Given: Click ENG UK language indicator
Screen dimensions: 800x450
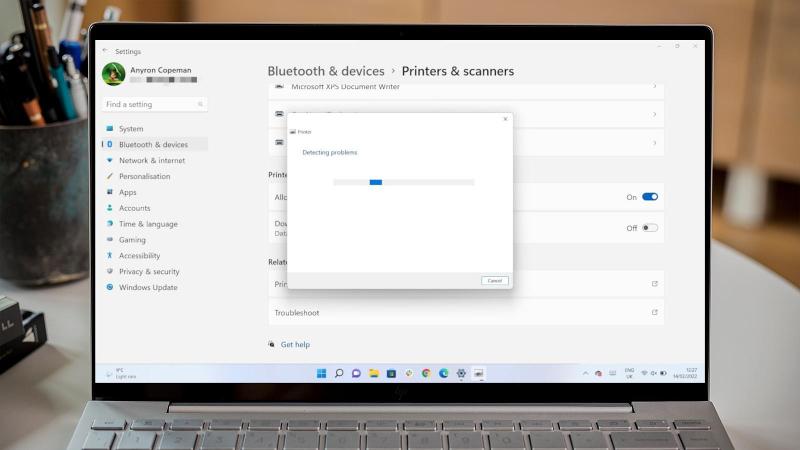Looking at the screenshot, I should tap(630, 373).
